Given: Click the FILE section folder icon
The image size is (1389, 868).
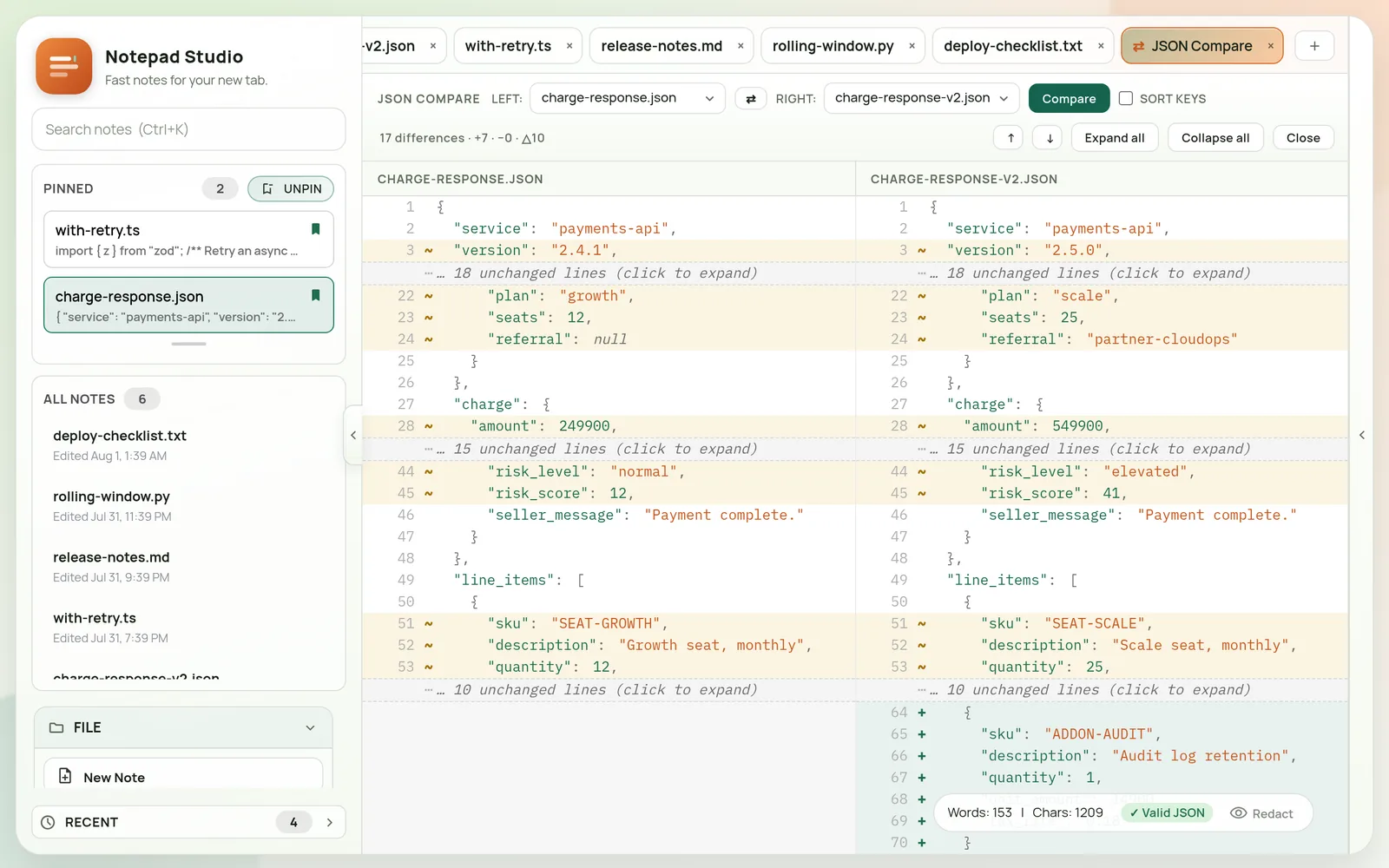Looking at the screenshot, I should pos(56,727).
